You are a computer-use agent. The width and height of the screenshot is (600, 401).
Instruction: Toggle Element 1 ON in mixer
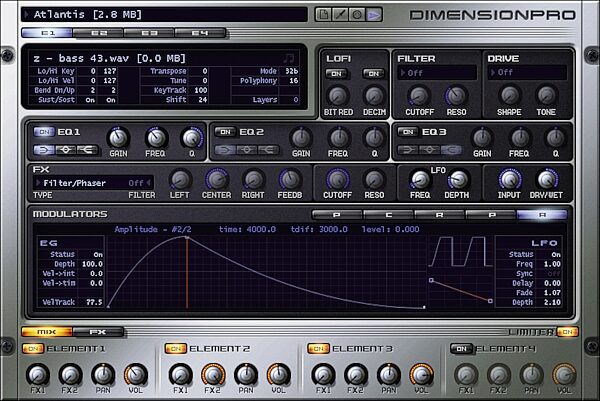click(33, 349)
